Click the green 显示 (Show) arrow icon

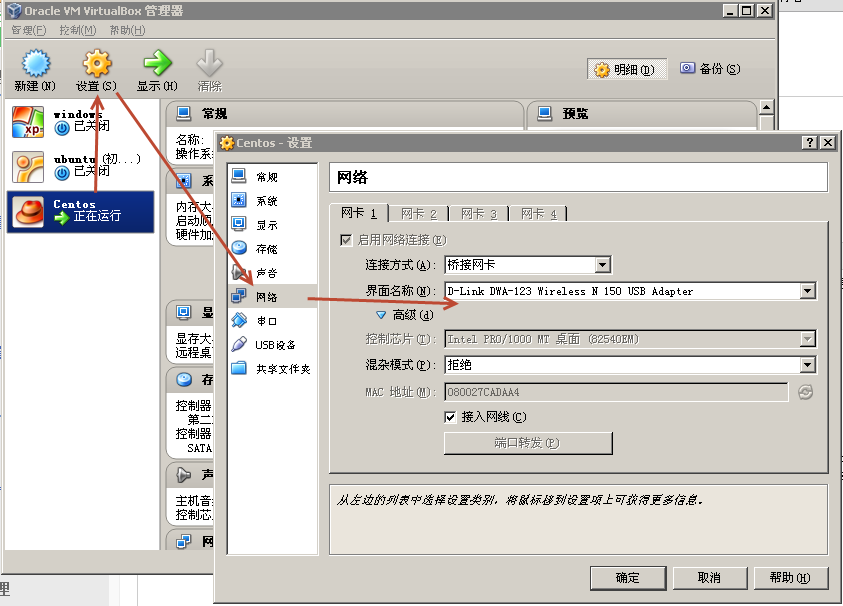click(x=157, y=63)
